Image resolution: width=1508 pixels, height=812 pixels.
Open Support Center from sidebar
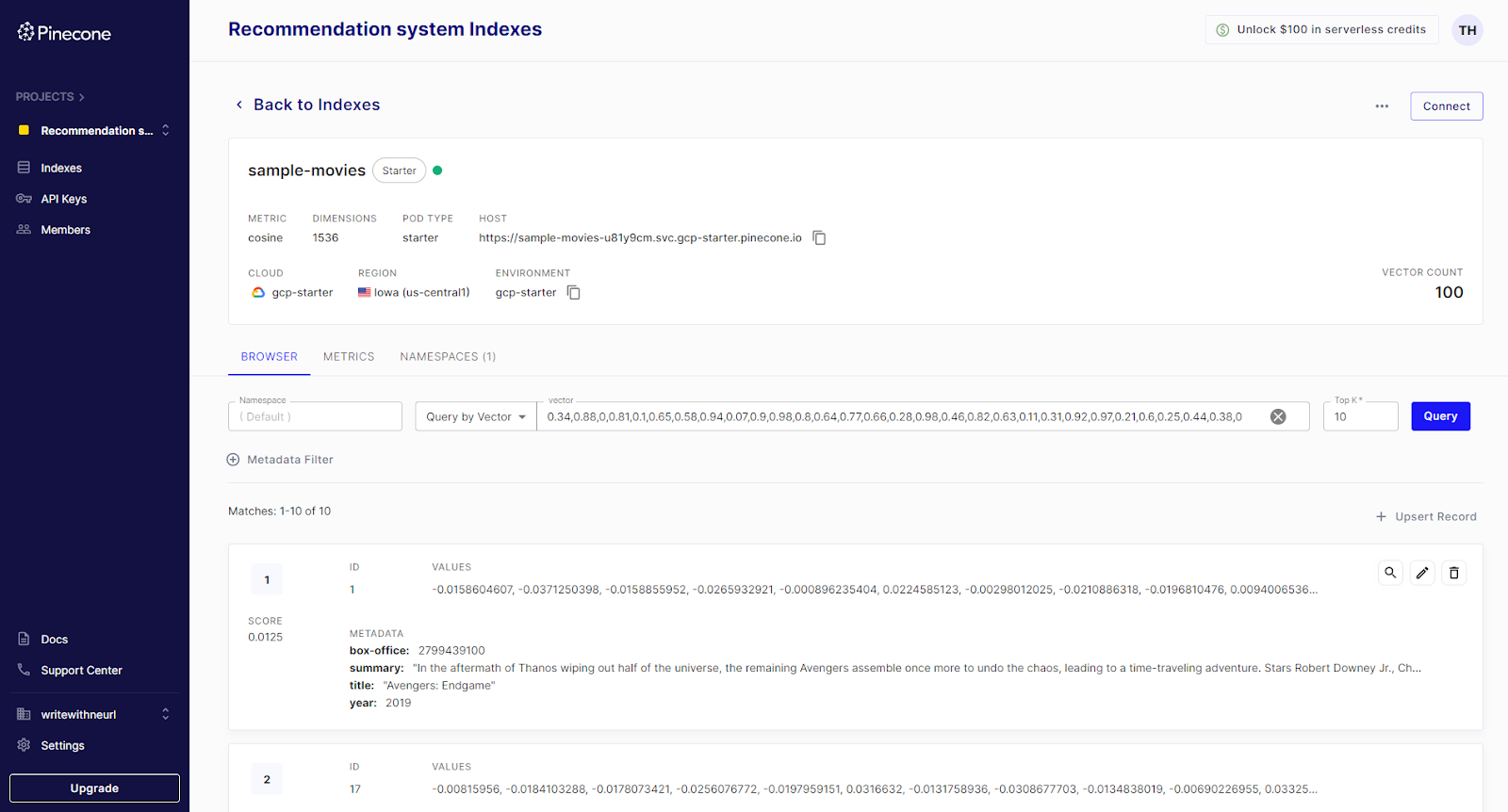click(x=81, y=671)
